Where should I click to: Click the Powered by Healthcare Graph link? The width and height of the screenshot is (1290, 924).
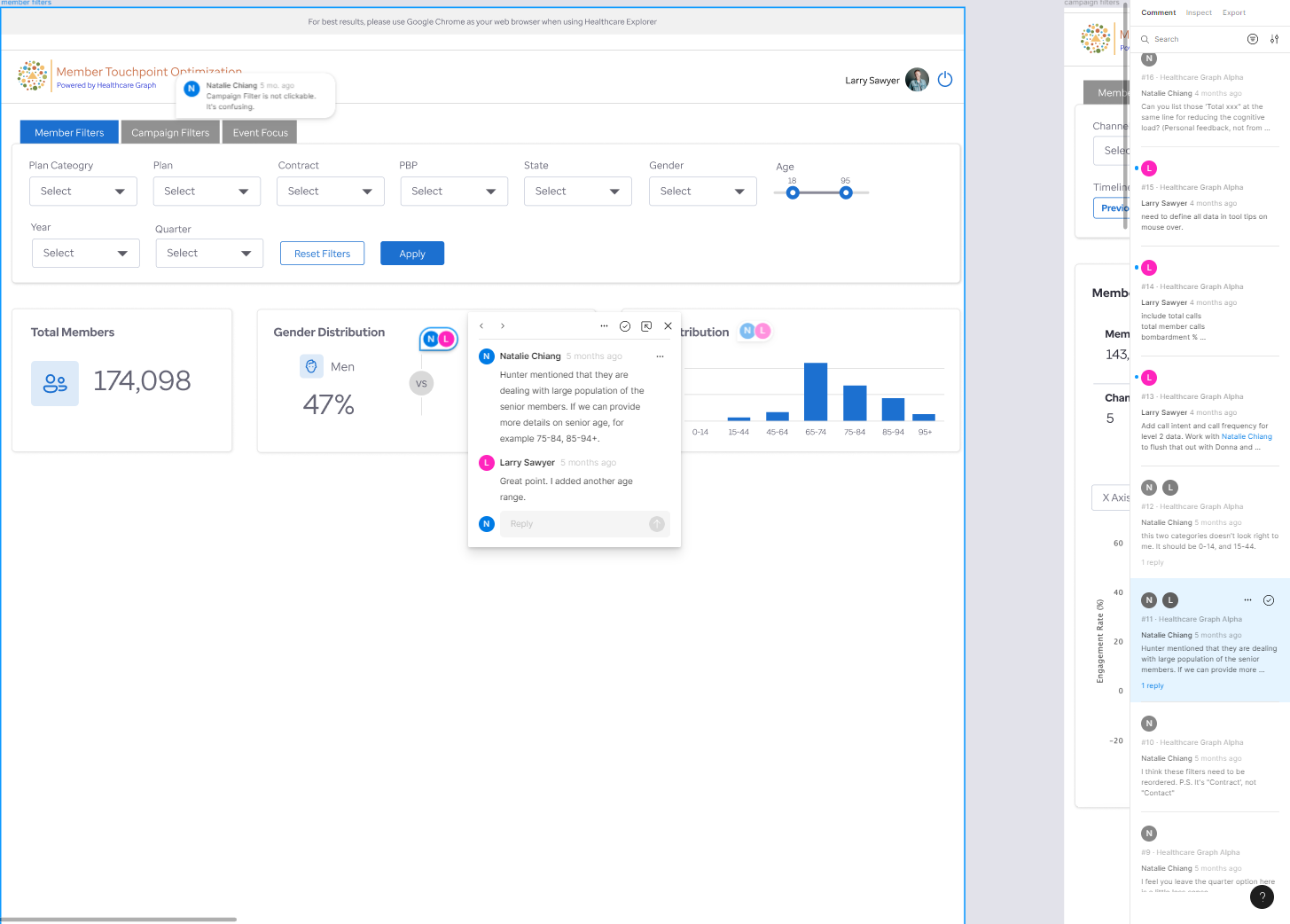click(106, 86)
